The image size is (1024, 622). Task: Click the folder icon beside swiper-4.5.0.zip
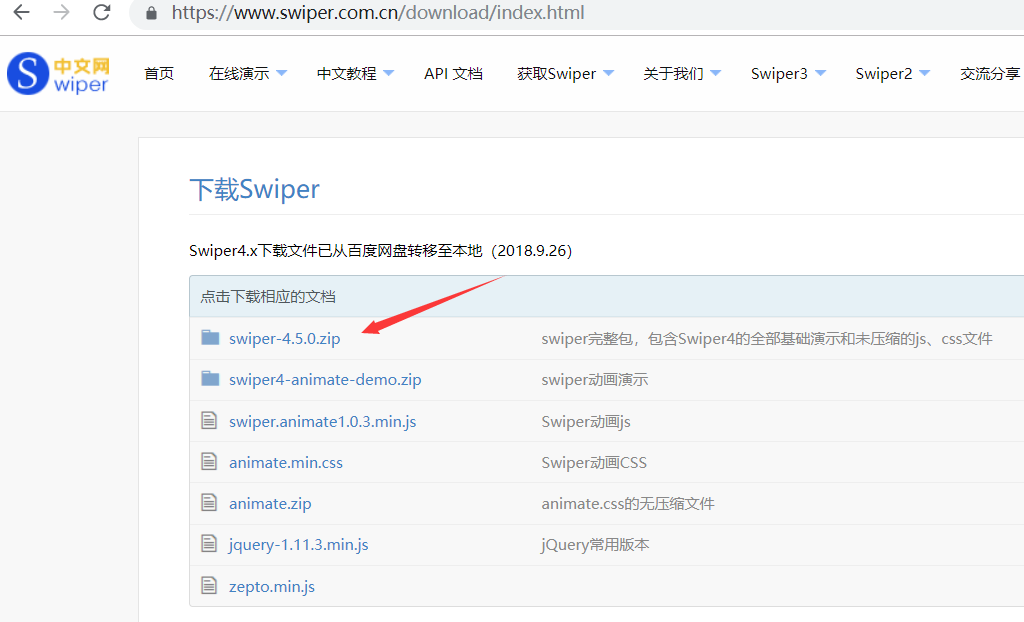pyautogui.click(x=210, y=338)
